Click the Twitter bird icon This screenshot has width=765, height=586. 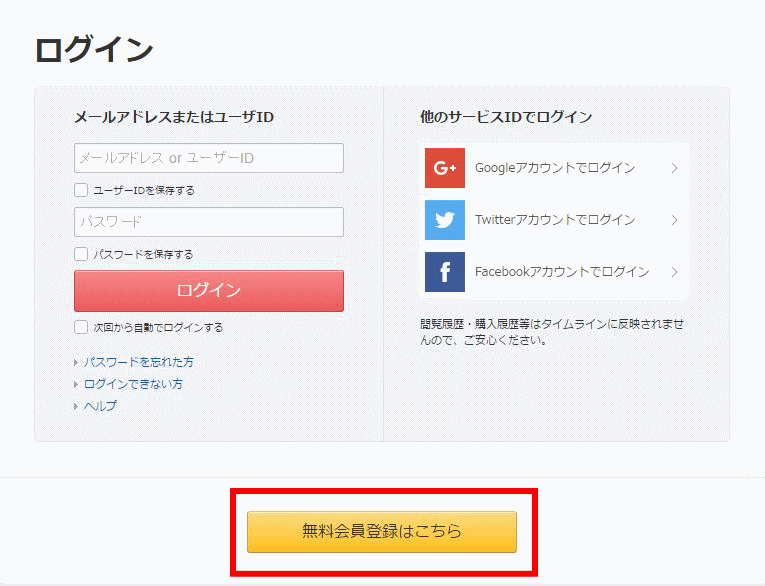[x=445, y=220]
